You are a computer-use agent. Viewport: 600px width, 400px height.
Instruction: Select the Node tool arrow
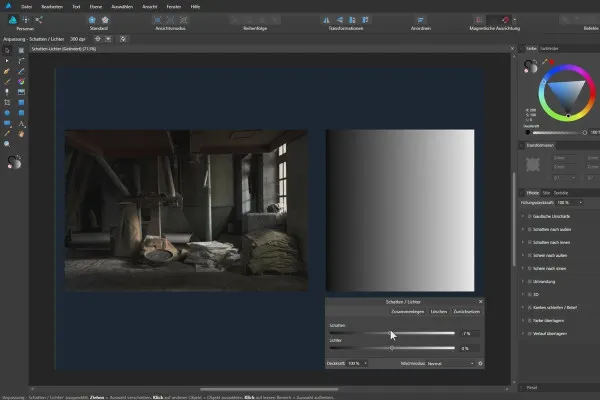pyautogui.click(x=7, y=60)
